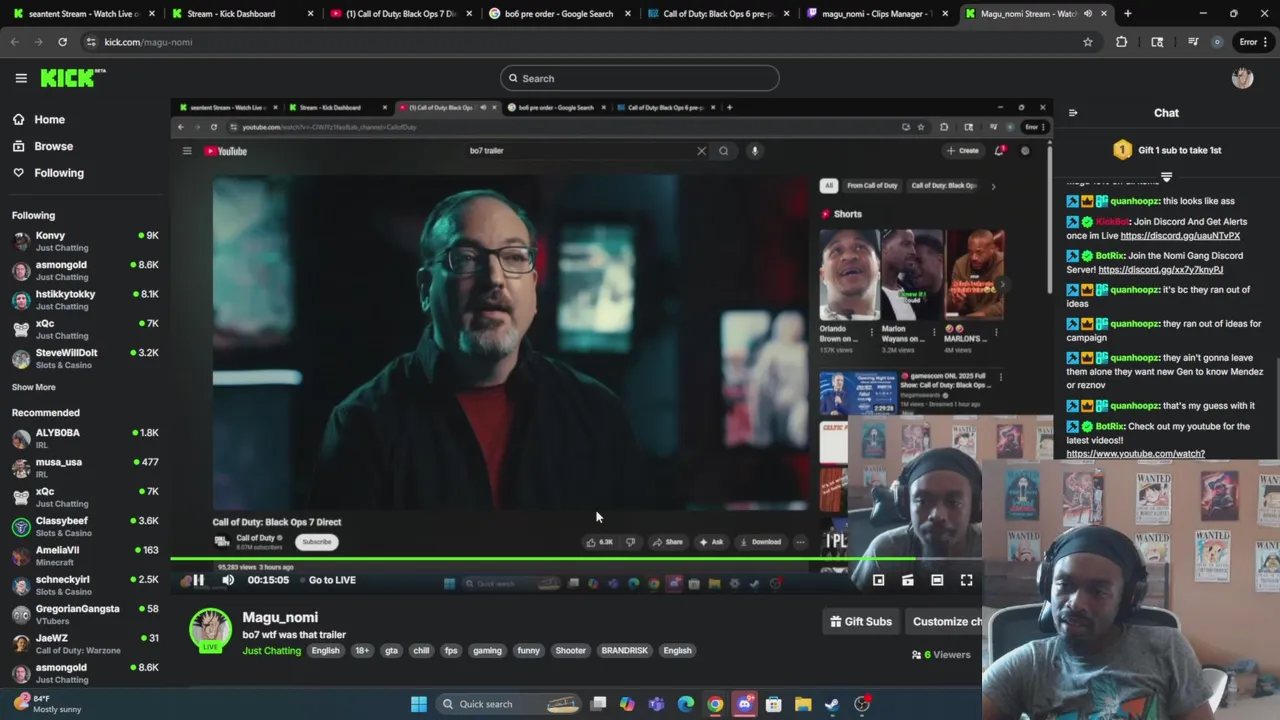
Task: Open the user profile avatar menu
Action: (1242, 78)
